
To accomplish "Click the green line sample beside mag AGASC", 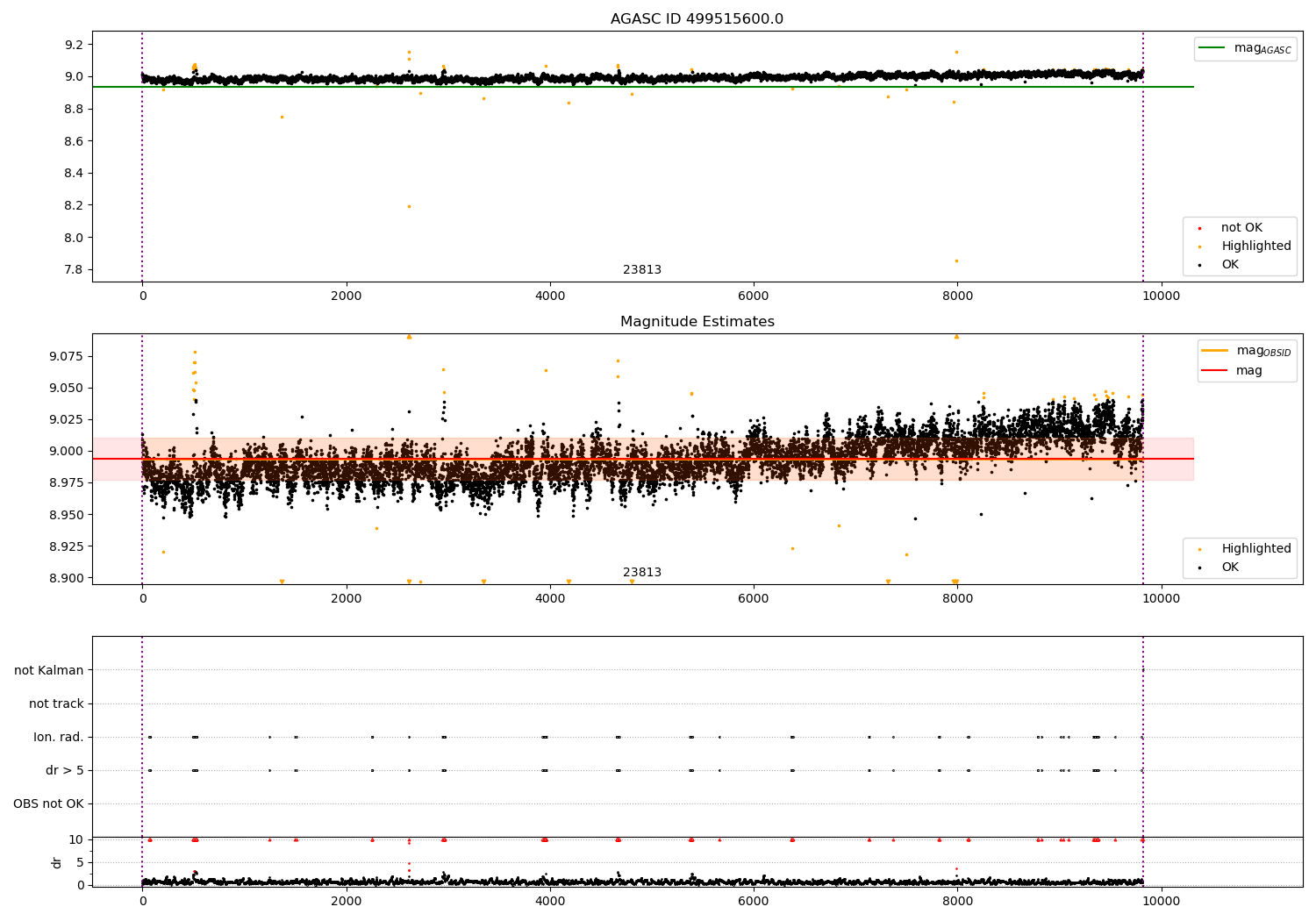I will [x=1212, y=48].
